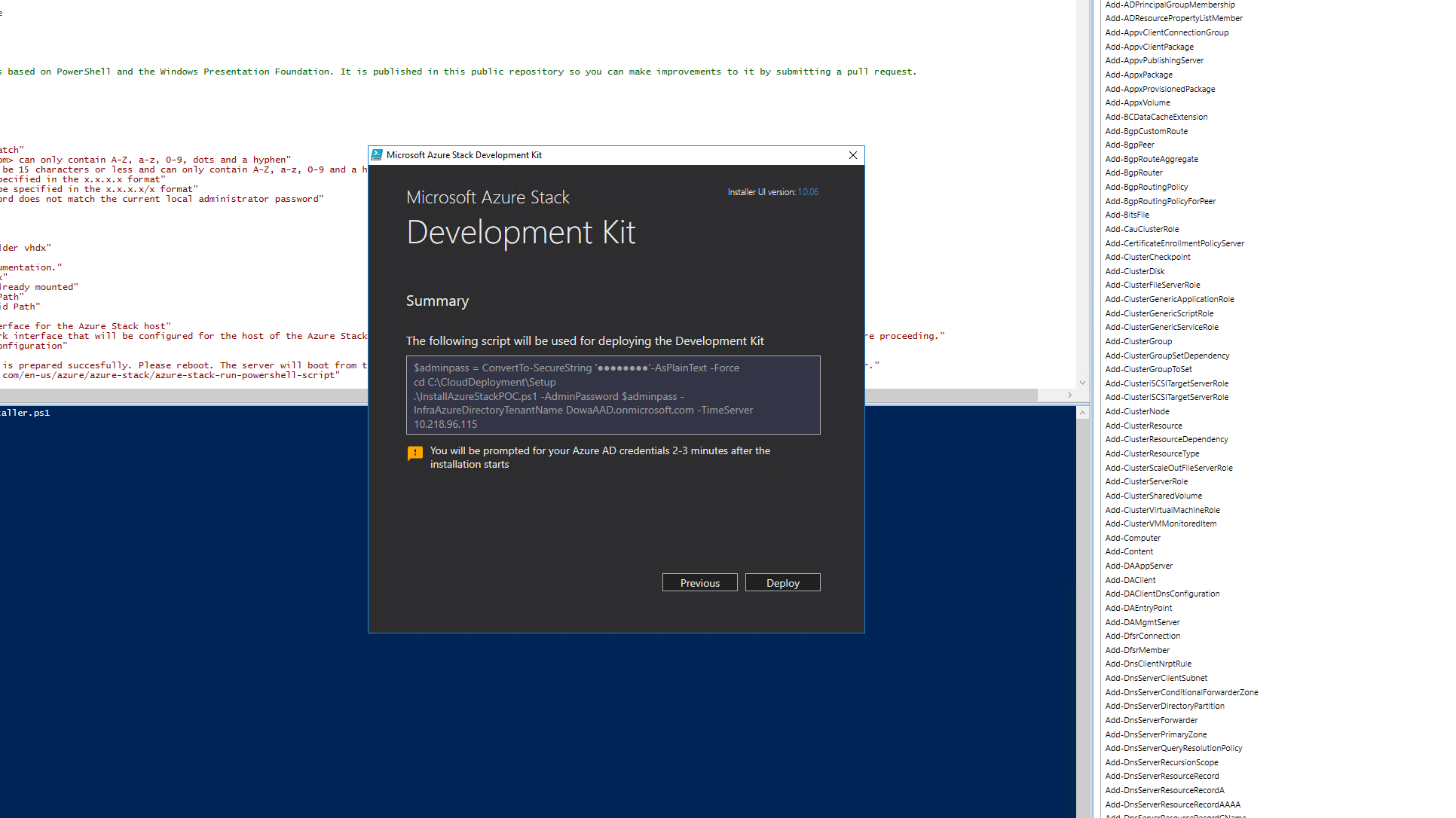Select Add-ClusterCheckpoint command
1456x818 pixels.
pyautogui.click(x=1148, y=257)
